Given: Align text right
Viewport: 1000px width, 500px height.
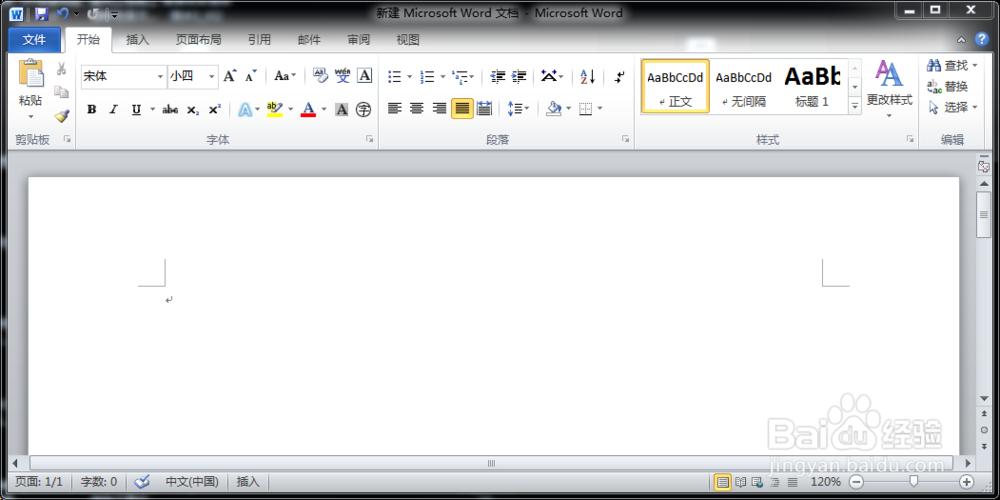Looking at the screenshot, I should click(439, 108).
